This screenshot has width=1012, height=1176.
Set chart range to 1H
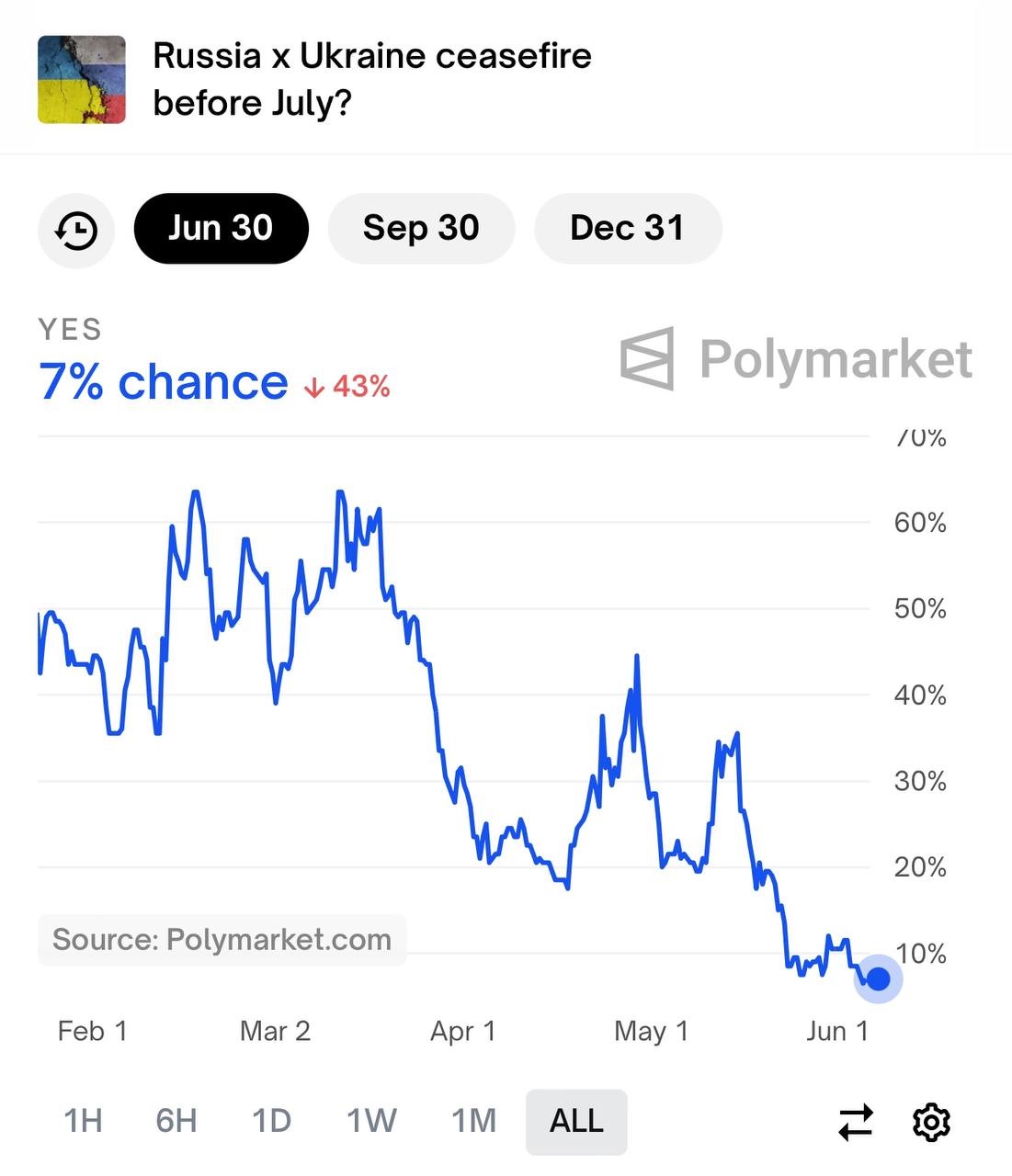point(83,1121)
